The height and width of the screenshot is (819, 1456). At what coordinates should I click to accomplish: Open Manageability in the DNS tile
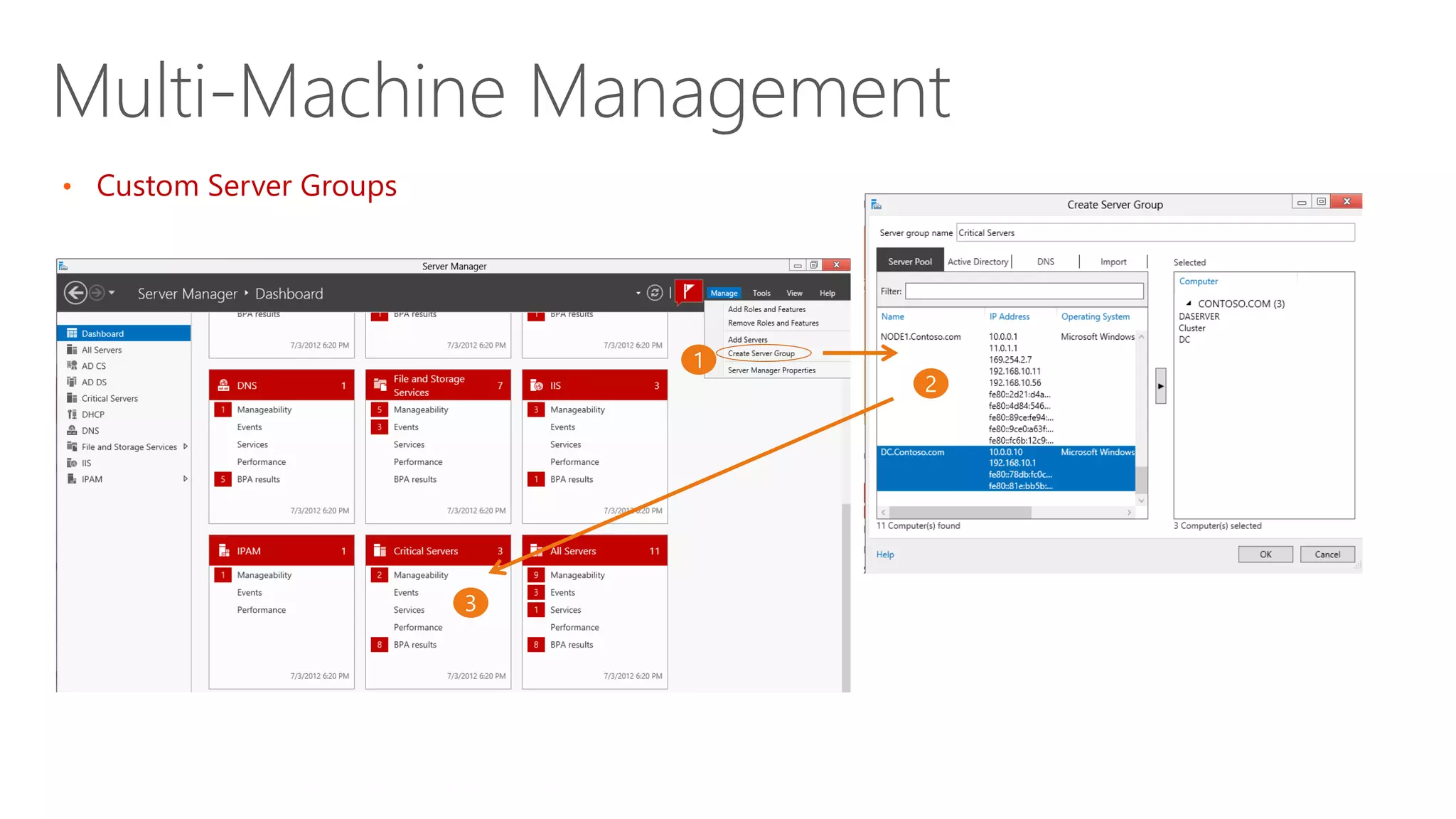[x=264, y=409]
